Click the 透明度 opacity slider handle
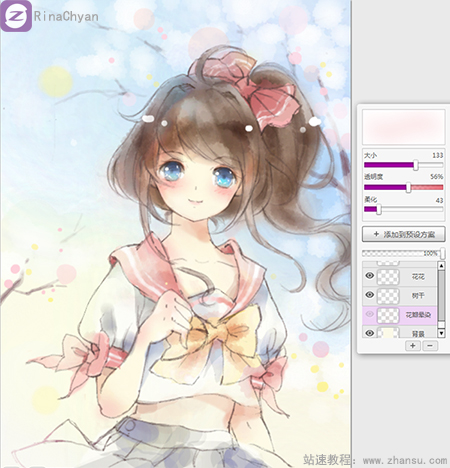The width and height of the screenshot is (450, 468). tap(408, 187)
